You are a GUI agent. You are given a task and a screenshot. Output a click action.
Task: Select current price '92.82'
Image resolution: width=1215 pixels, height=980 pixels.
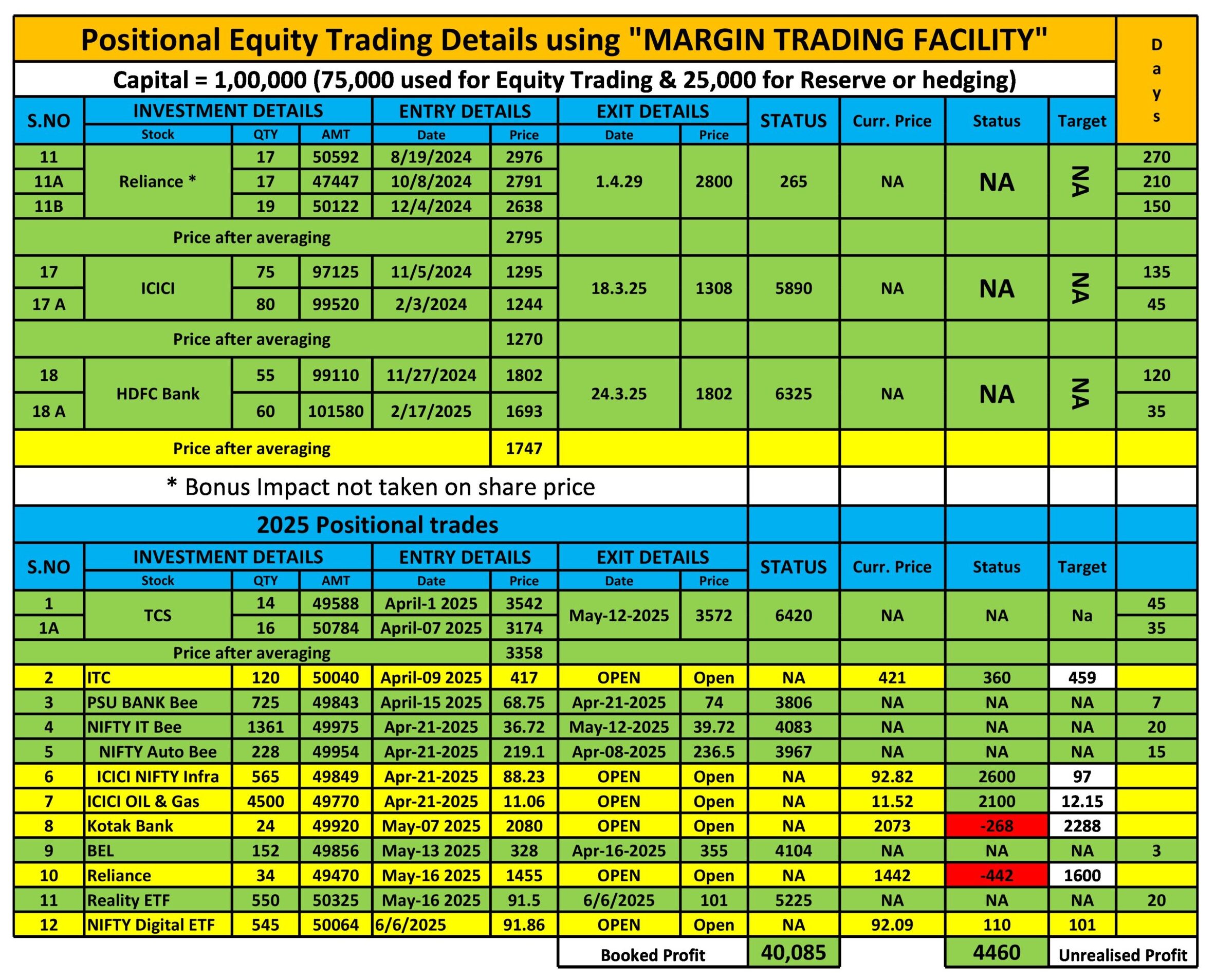(x=892, y=777)
